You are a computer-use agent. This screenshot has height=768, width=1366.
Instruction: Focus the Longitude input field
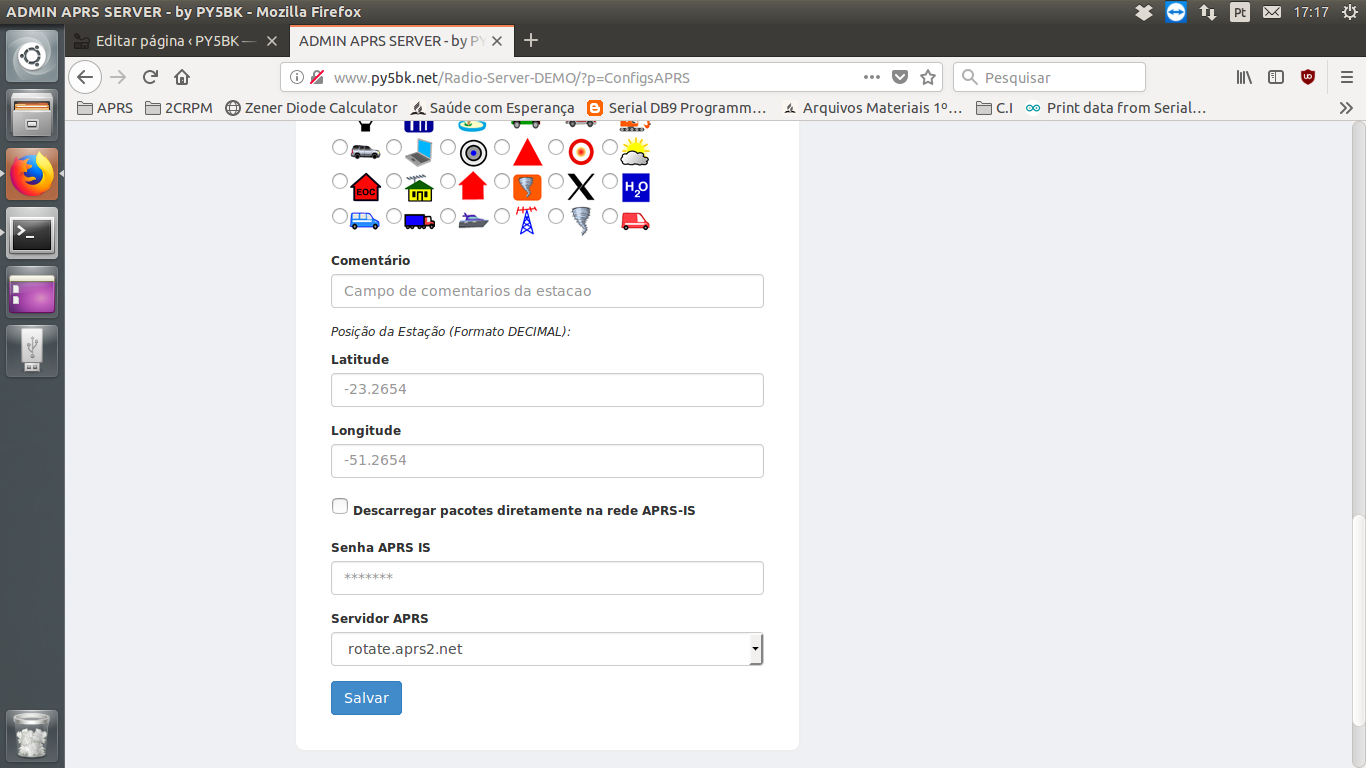coord(547,461)
